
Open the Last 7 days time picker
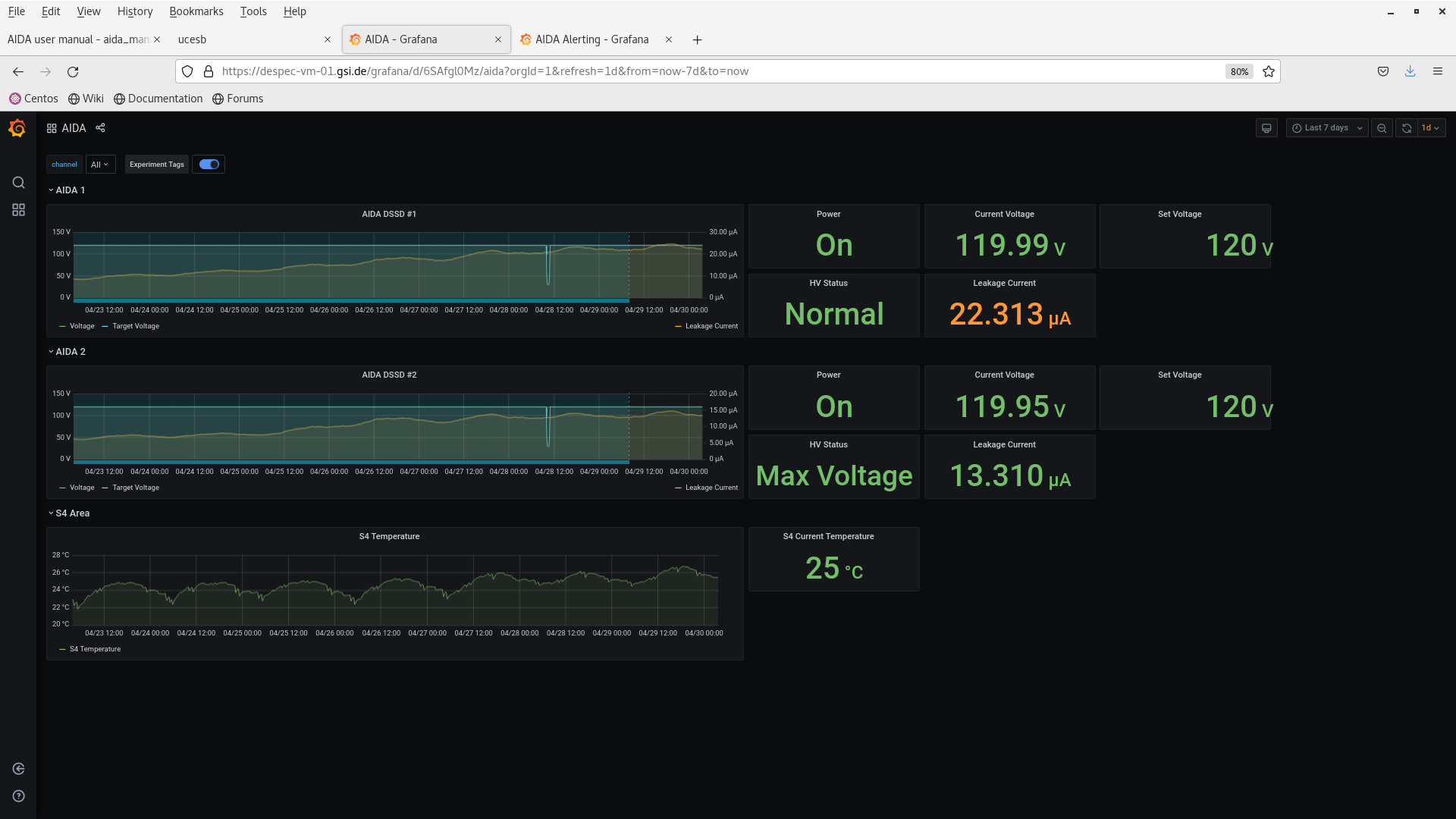coord(1326,128)
